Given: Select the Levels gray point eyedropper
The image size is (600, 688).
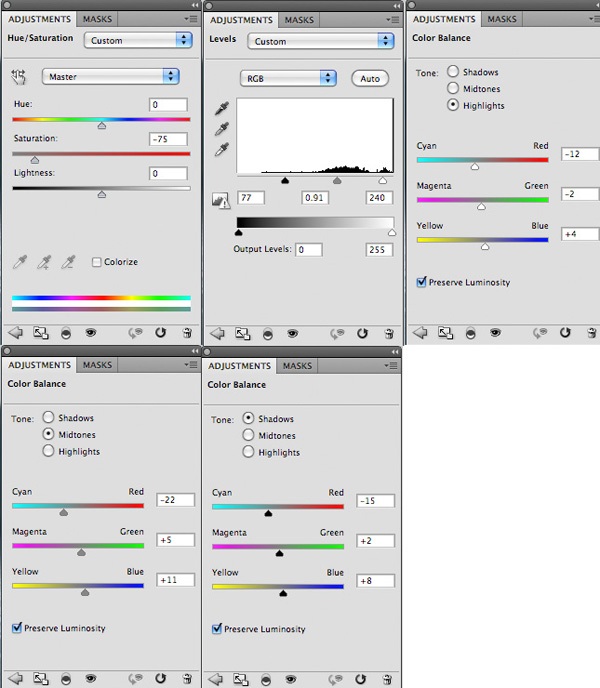Looking at the screenshot, I should [x=222, y=129].
